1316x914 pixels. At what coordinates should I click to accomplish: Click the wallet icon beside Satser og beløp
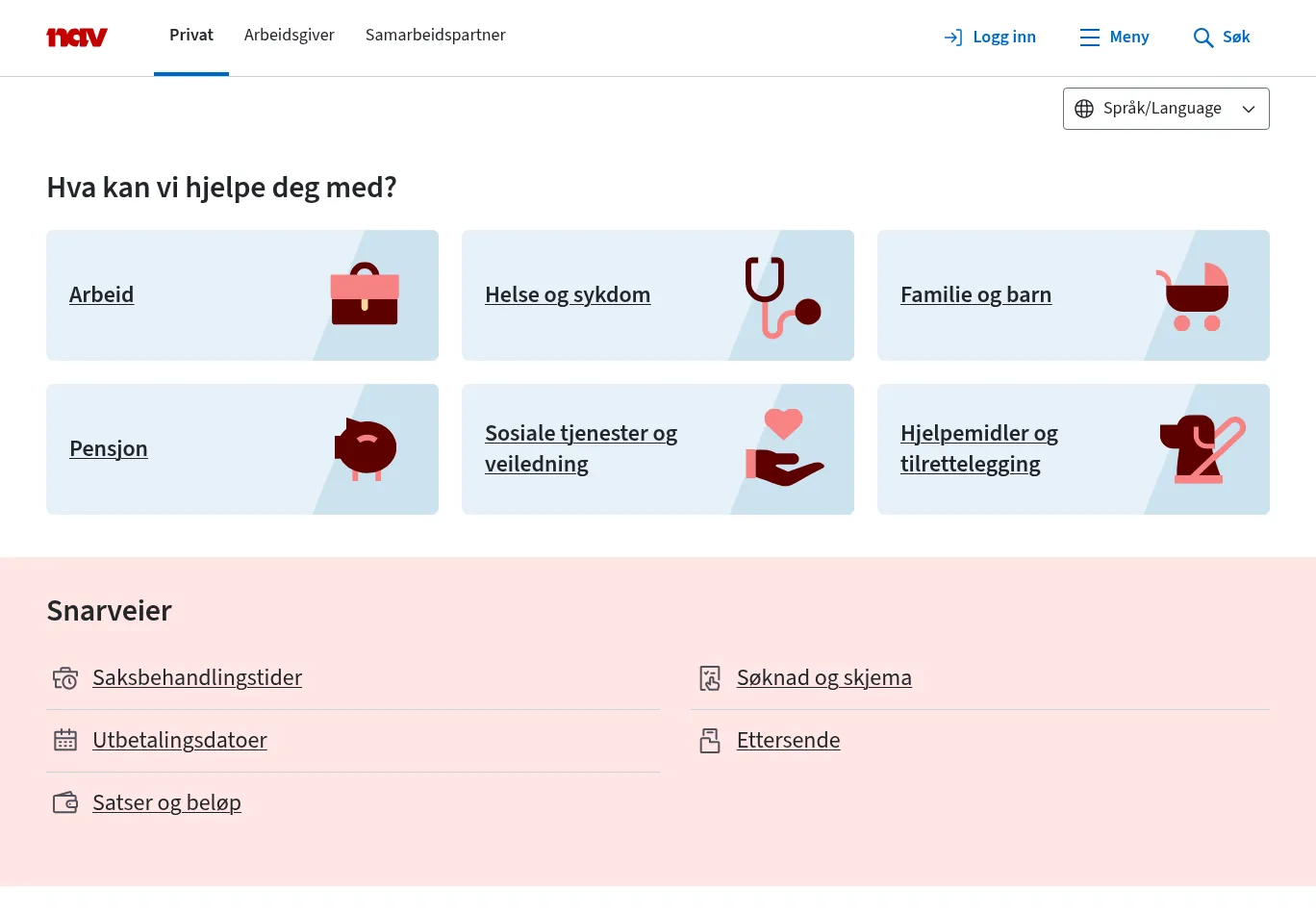pyautogui.click(x=65, y=802)
